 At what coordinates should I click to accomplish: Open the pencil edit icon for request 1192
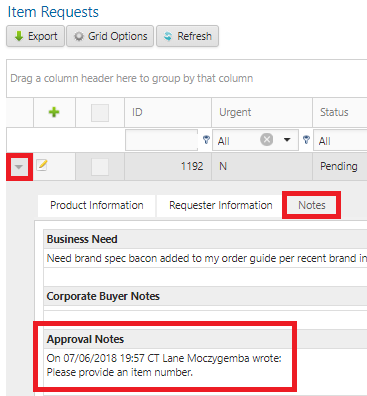point(42,165)
